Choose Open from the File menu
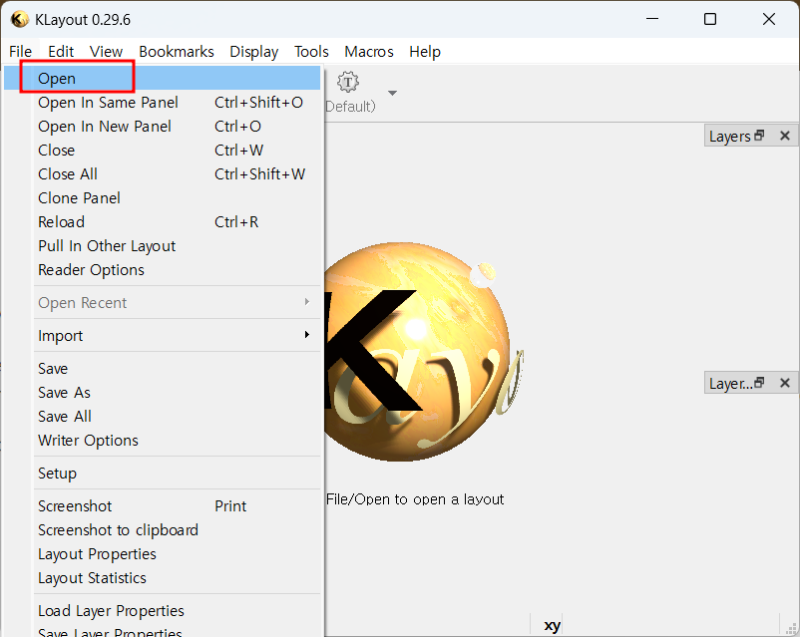 click(162, 79)
